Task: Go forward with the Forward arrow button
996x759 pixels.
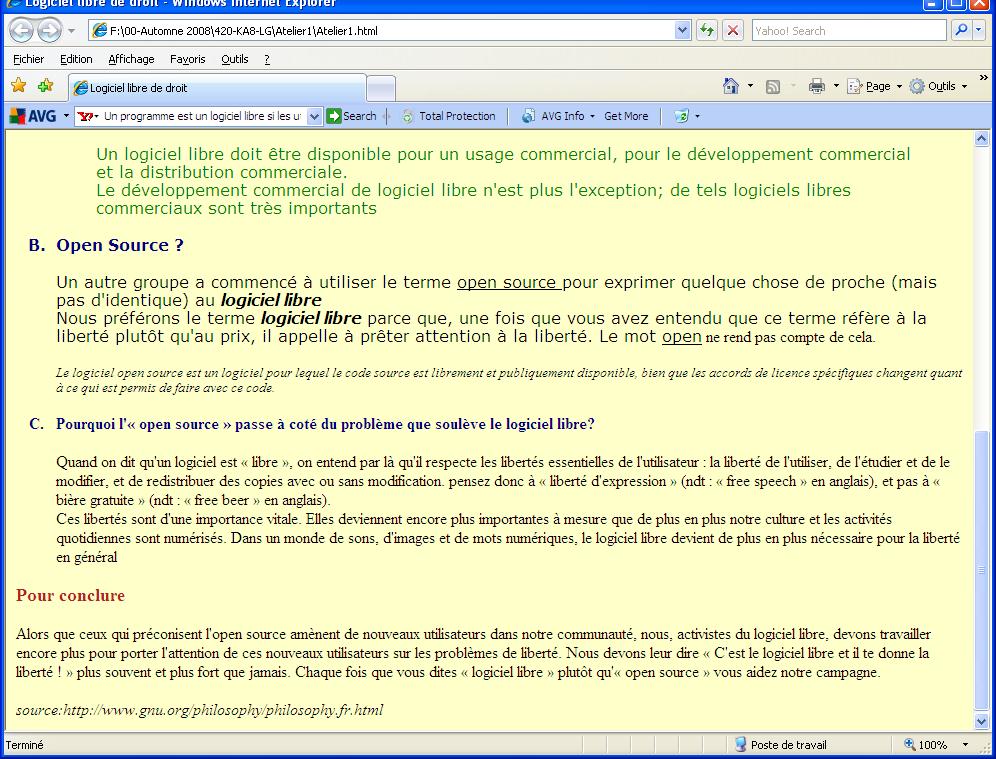Action: point(49,30)
